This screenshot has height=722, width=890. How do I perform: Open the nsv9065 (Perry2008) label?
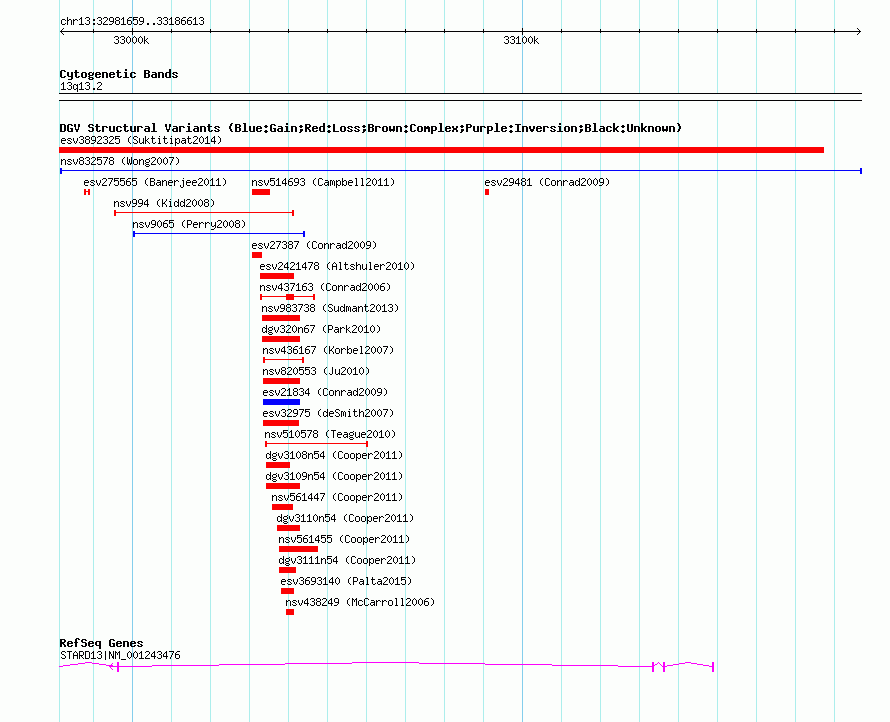[189, 224]
